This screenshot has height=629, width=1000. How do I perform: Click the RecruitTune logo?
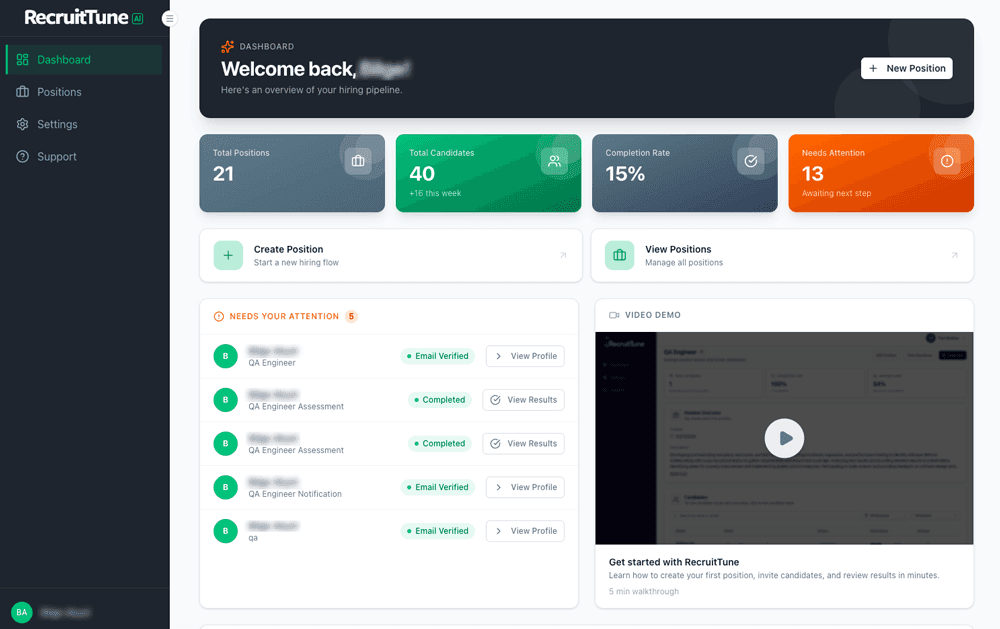point(84,18)
